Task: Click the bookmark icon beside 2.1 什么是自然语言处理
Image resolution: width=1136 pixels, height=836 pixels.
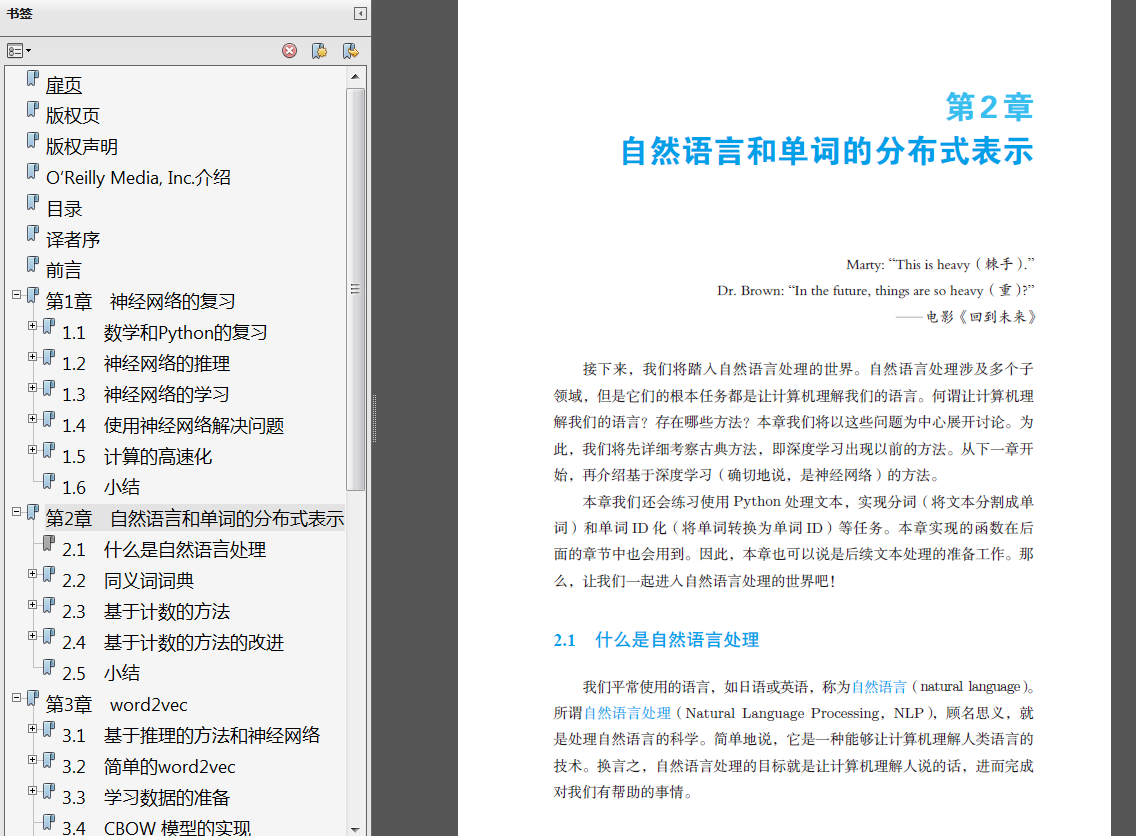Action: click(x=49, y=543)
